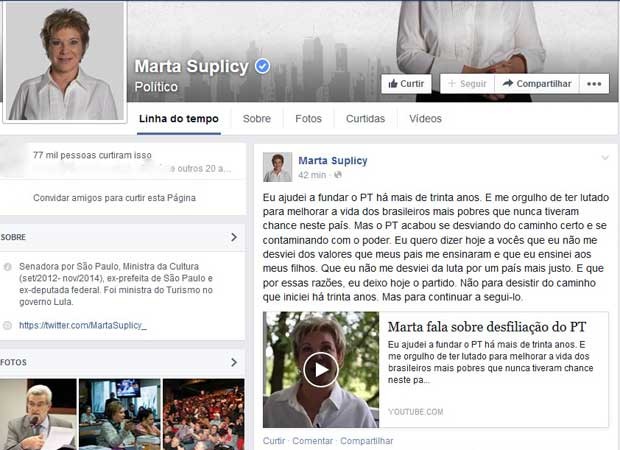Click the verified badge beside Marta Suplicy
The width and height of the screenshot is (620, 450).
(x=263, y=66)
